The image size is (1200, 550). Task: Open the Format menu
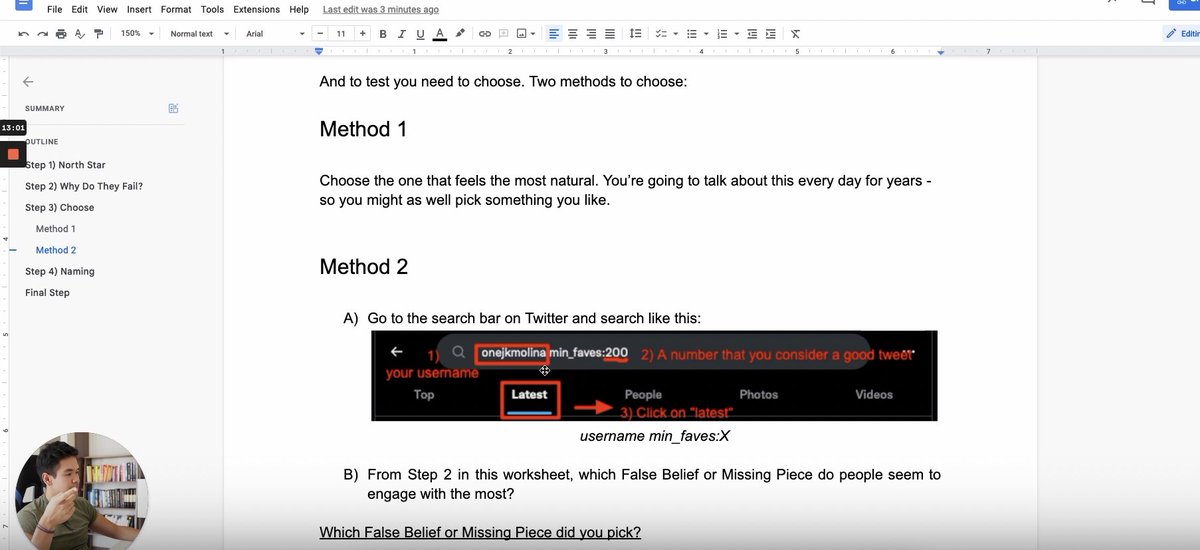pos(176,9)
